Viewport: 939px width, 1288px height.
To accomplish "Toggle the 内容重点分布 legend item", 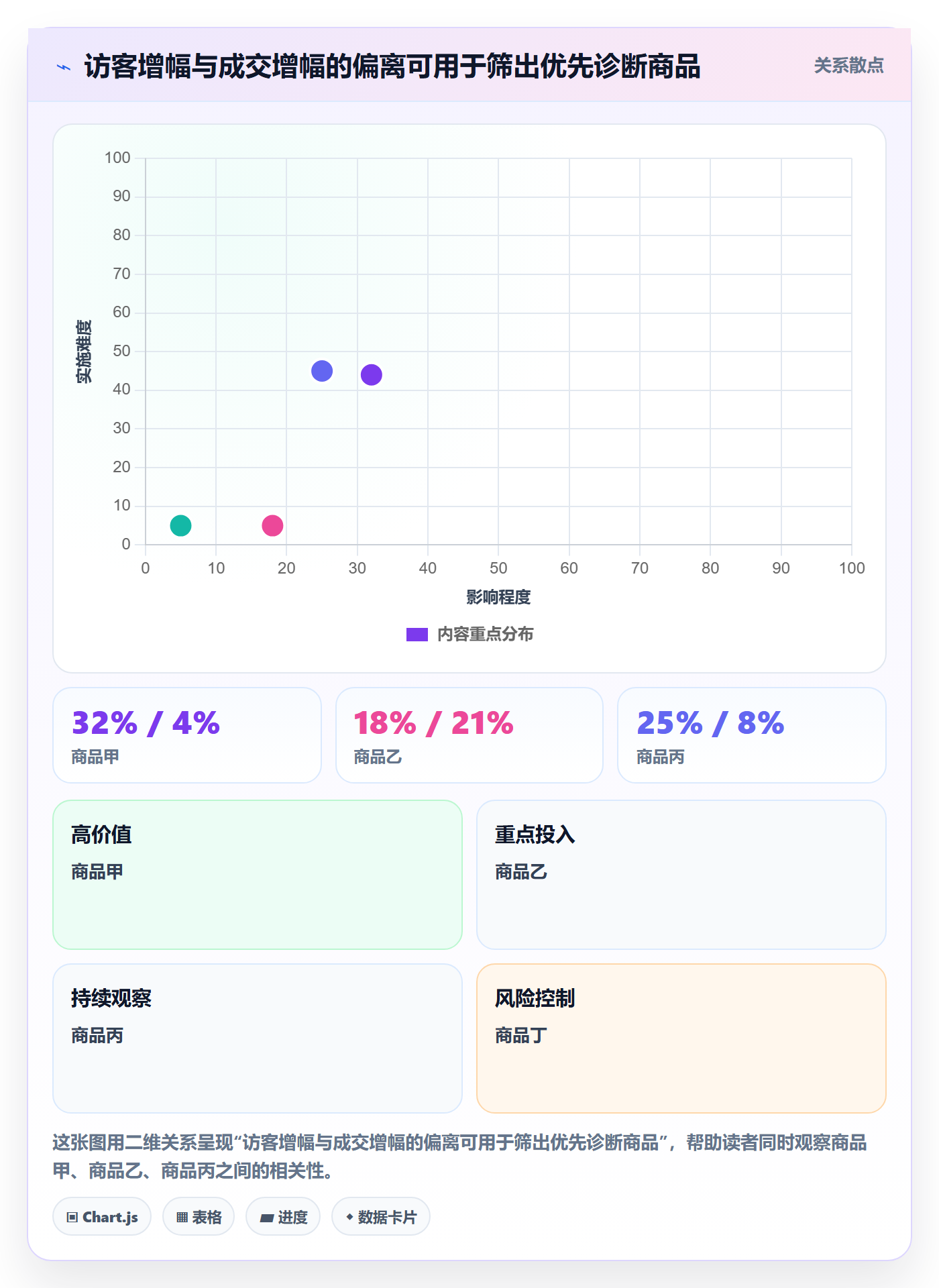I will click(x=469, y=634).
